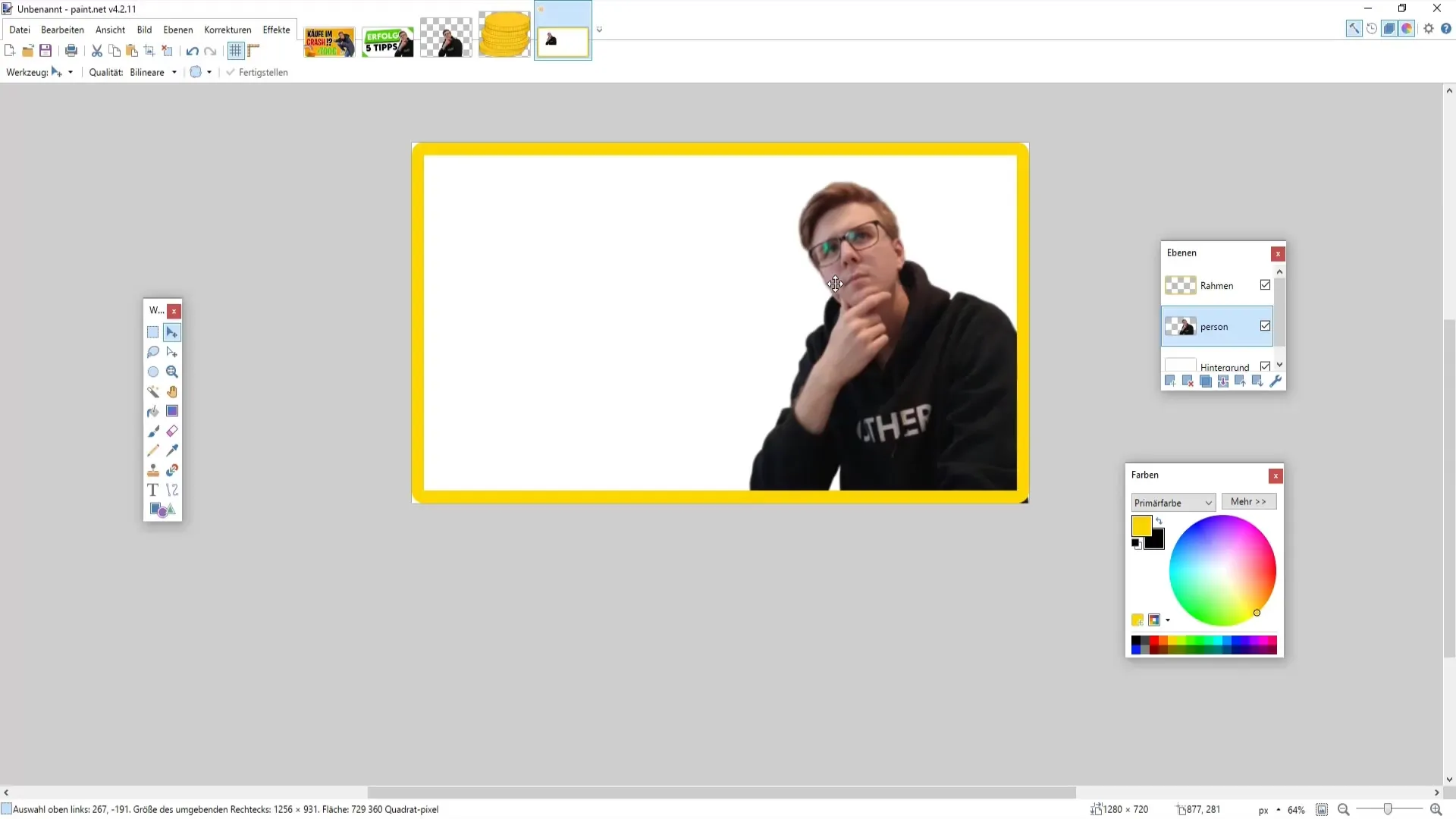Hide the Rahmen layer via checkbox

1265,285
